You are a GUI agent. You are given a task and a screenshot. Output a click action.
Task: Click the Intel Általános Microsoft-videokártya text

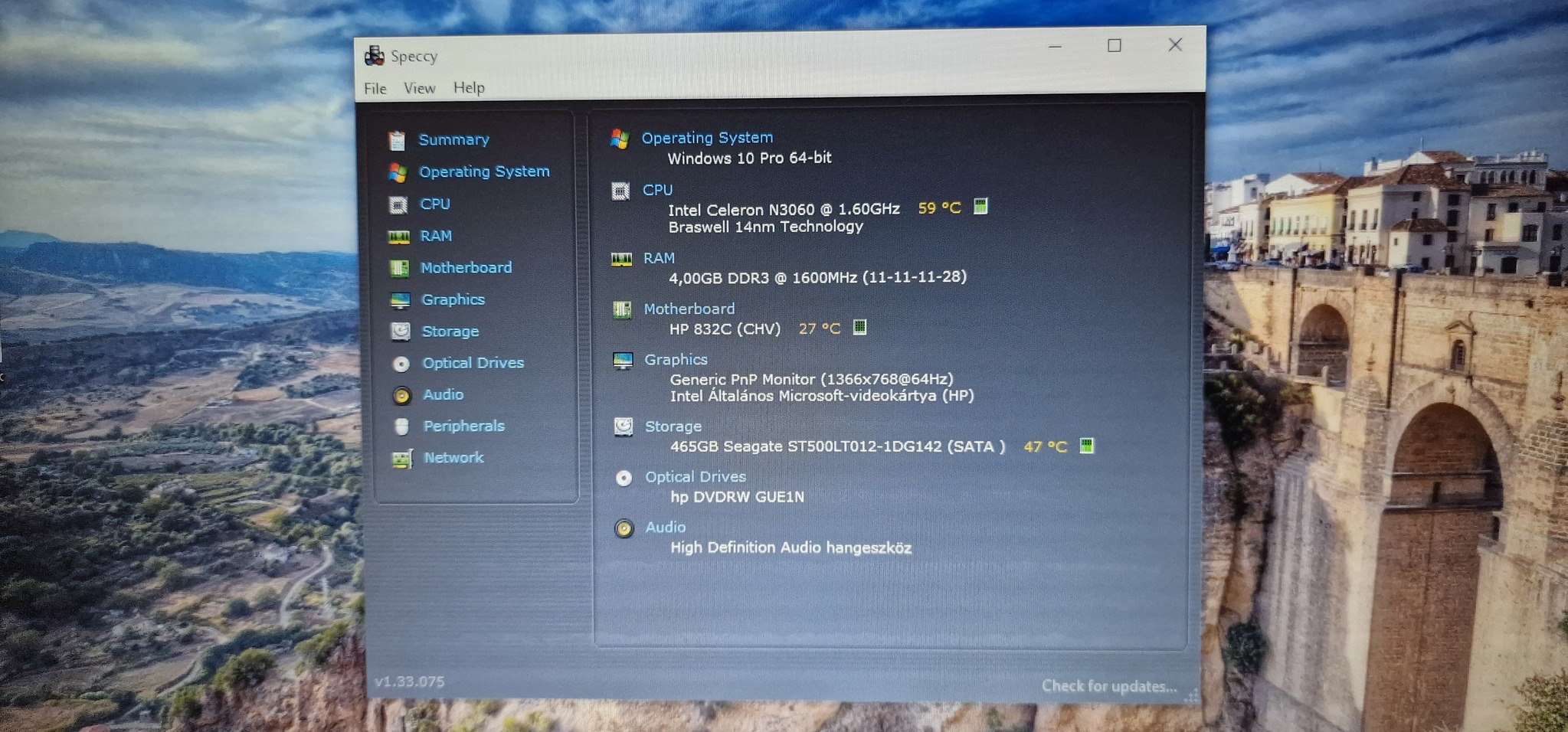(x=822, y=396)
